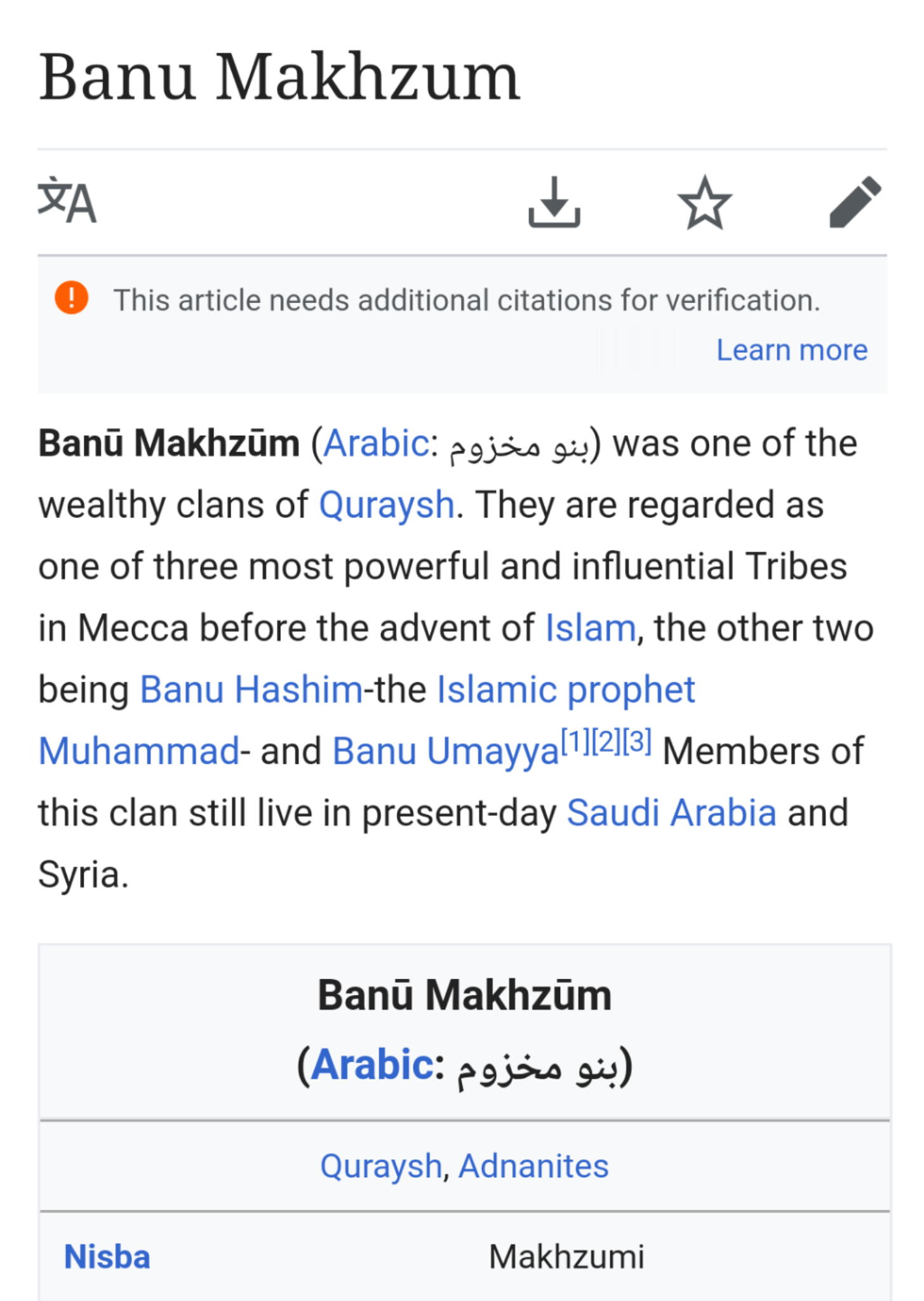Open the language selection icon
The image size is (924, 1301).
[67, 201]
